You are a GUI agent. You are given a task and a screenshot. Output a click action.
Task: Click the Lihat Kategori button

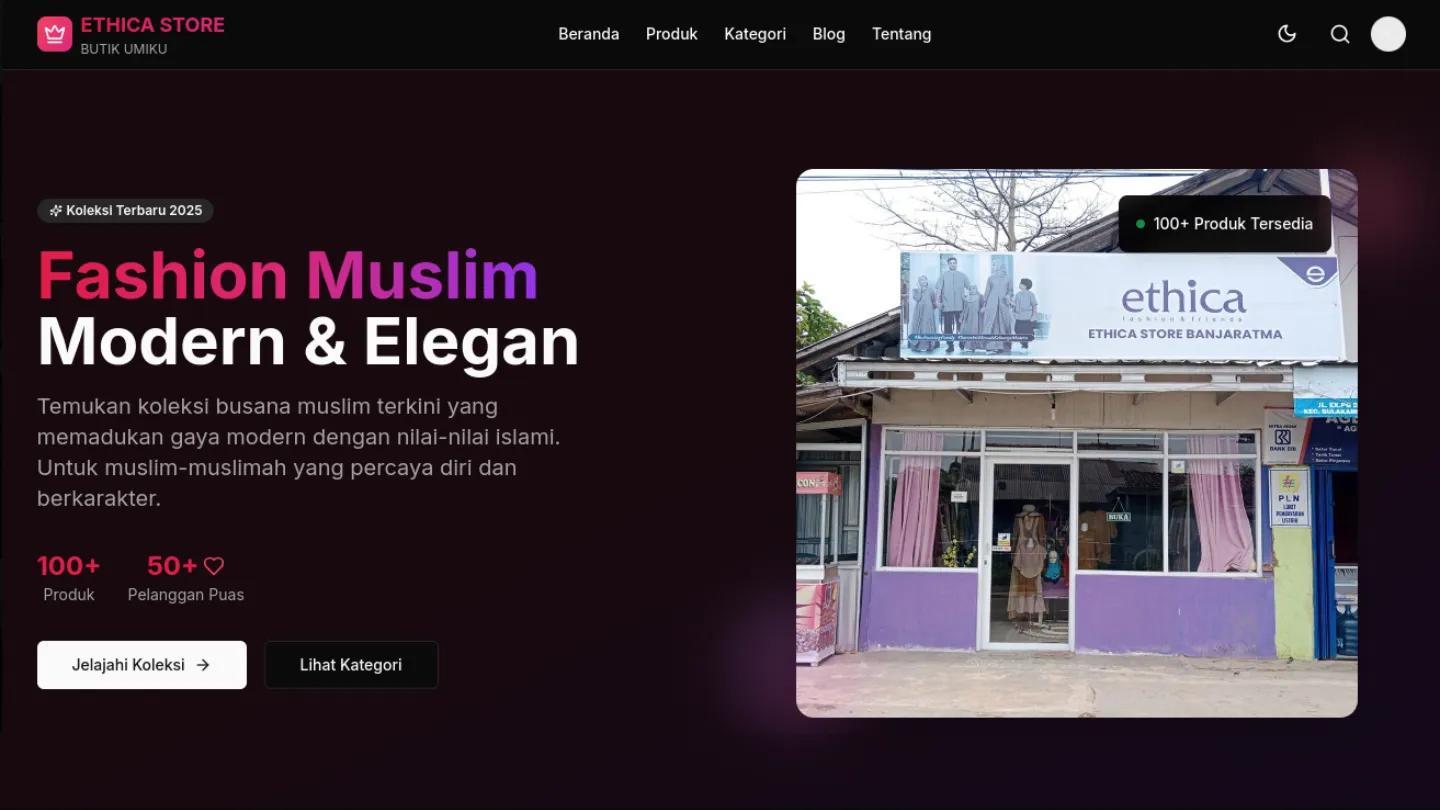[x=351, y=665]
